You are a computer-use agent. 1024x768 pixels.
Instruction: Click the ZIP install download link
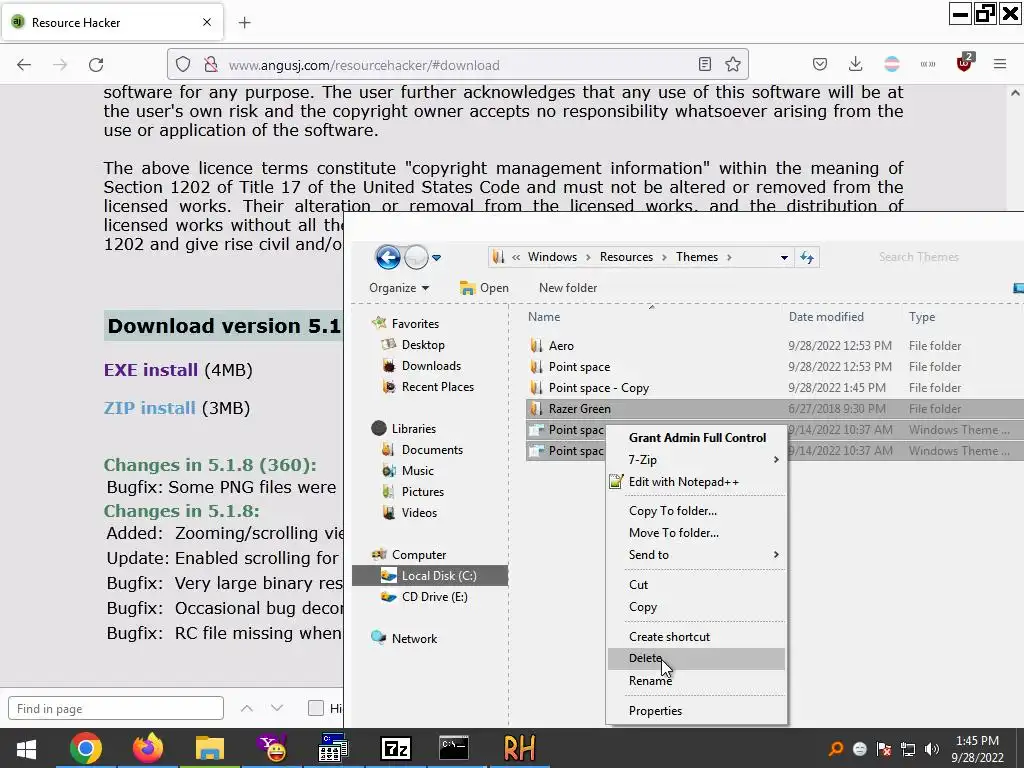[x=150, y=408]
